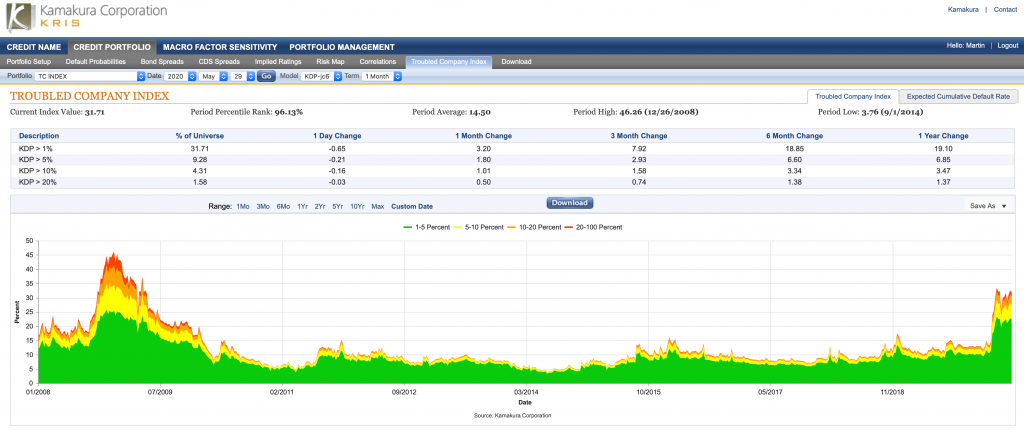The height and width of the screenshot is (432, 1024).
Task: Click the Go button
Action: coord(266,76)
